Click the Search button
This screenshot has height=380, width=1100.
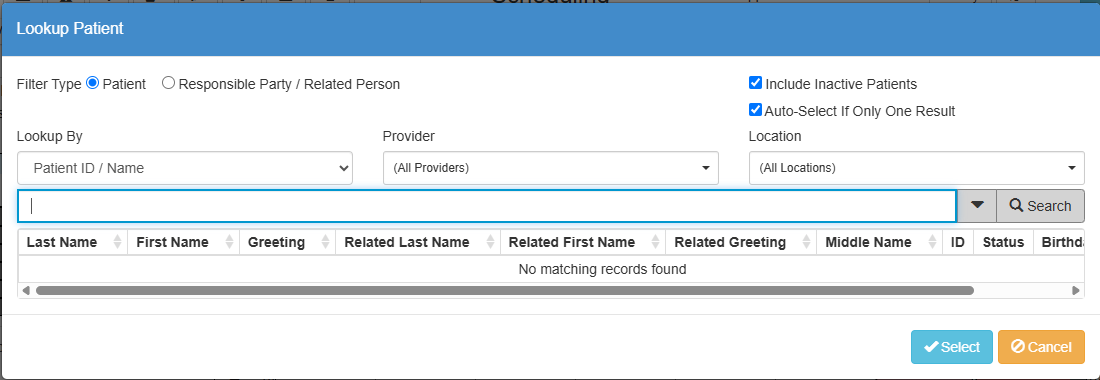coord(1040,205)
